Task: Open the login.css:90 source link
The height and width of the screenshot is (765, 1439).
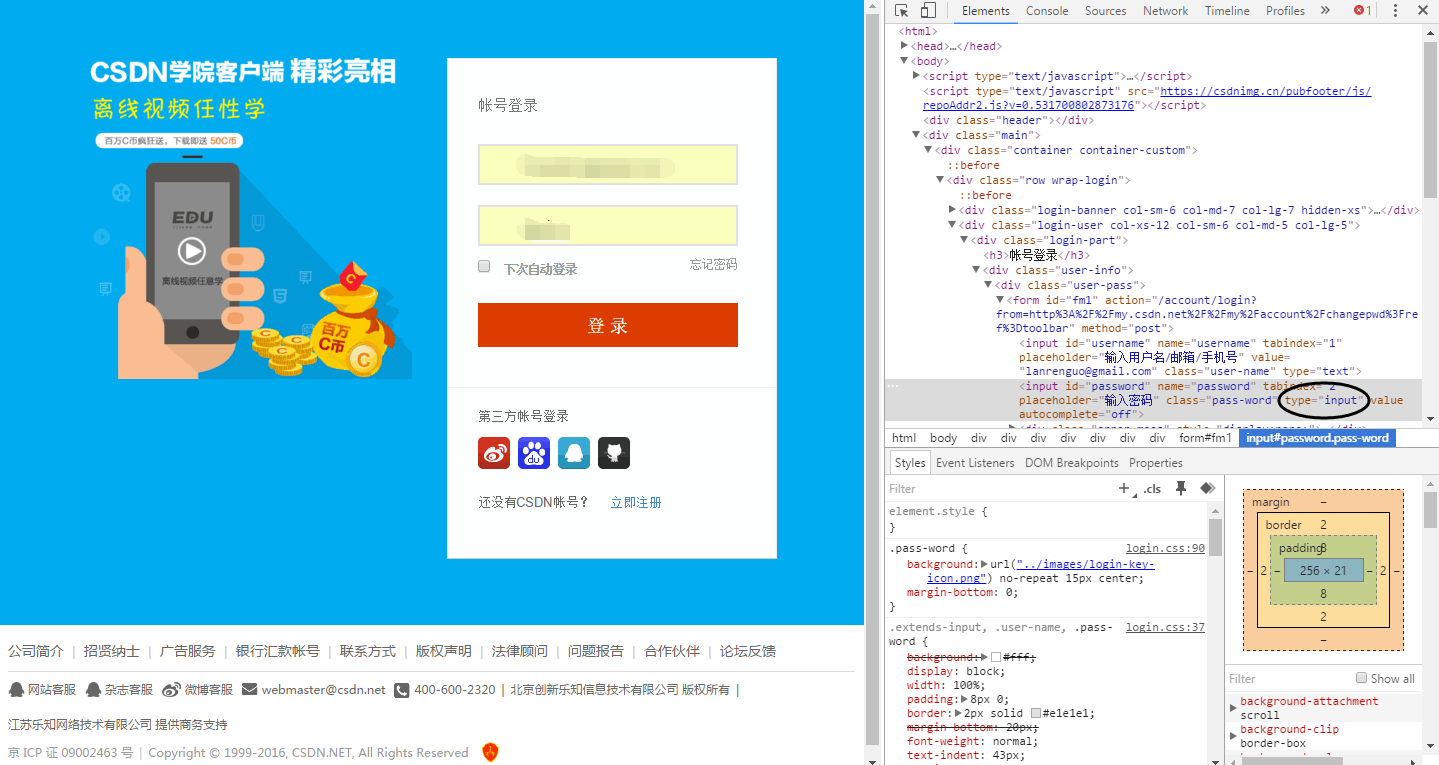Action: point(1165,549)
